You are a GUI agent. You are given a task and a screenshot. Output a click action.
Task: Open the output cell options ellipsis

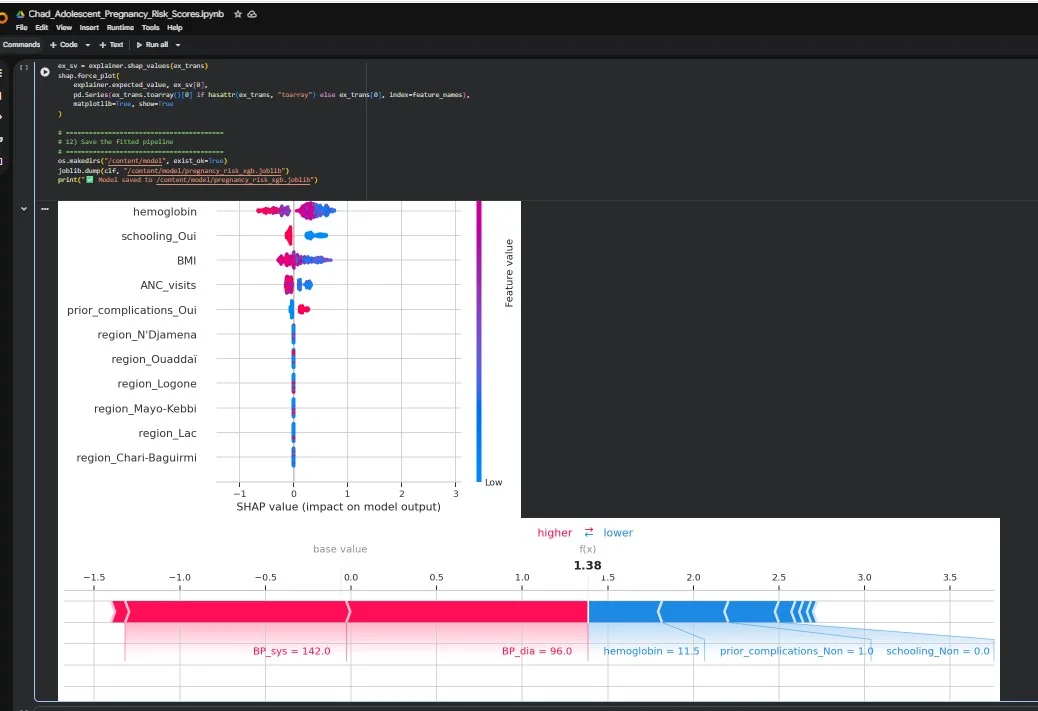(x=45, y=208)
